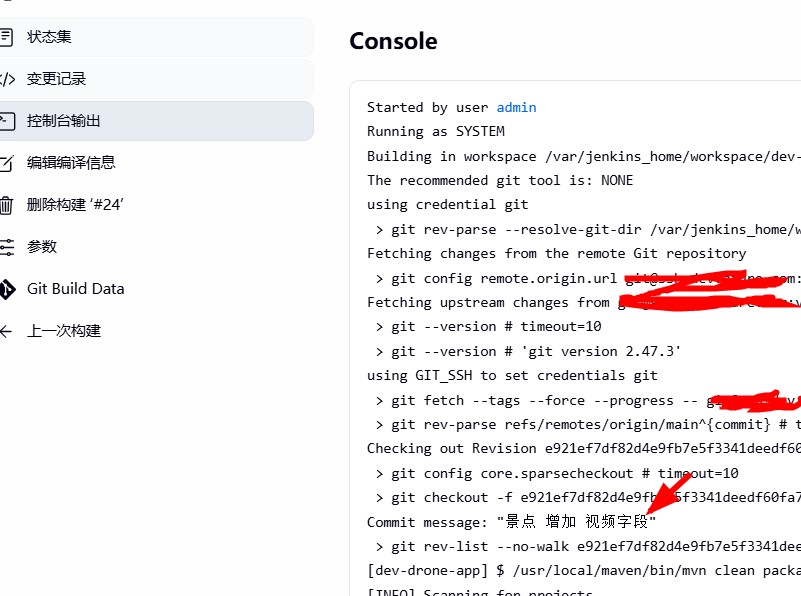Click the 控制台输出 terminal icon
The image size is (801, 596).
click(7, 121)
